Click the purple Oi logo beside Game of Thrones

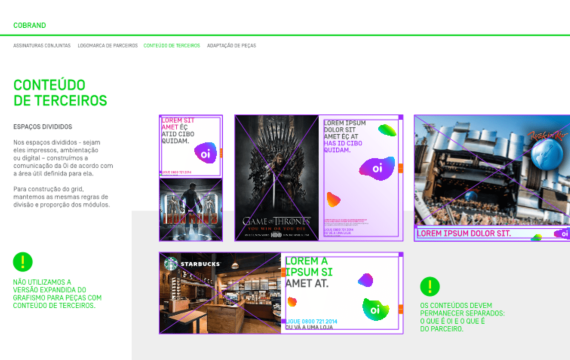click(x=377, y=168)
